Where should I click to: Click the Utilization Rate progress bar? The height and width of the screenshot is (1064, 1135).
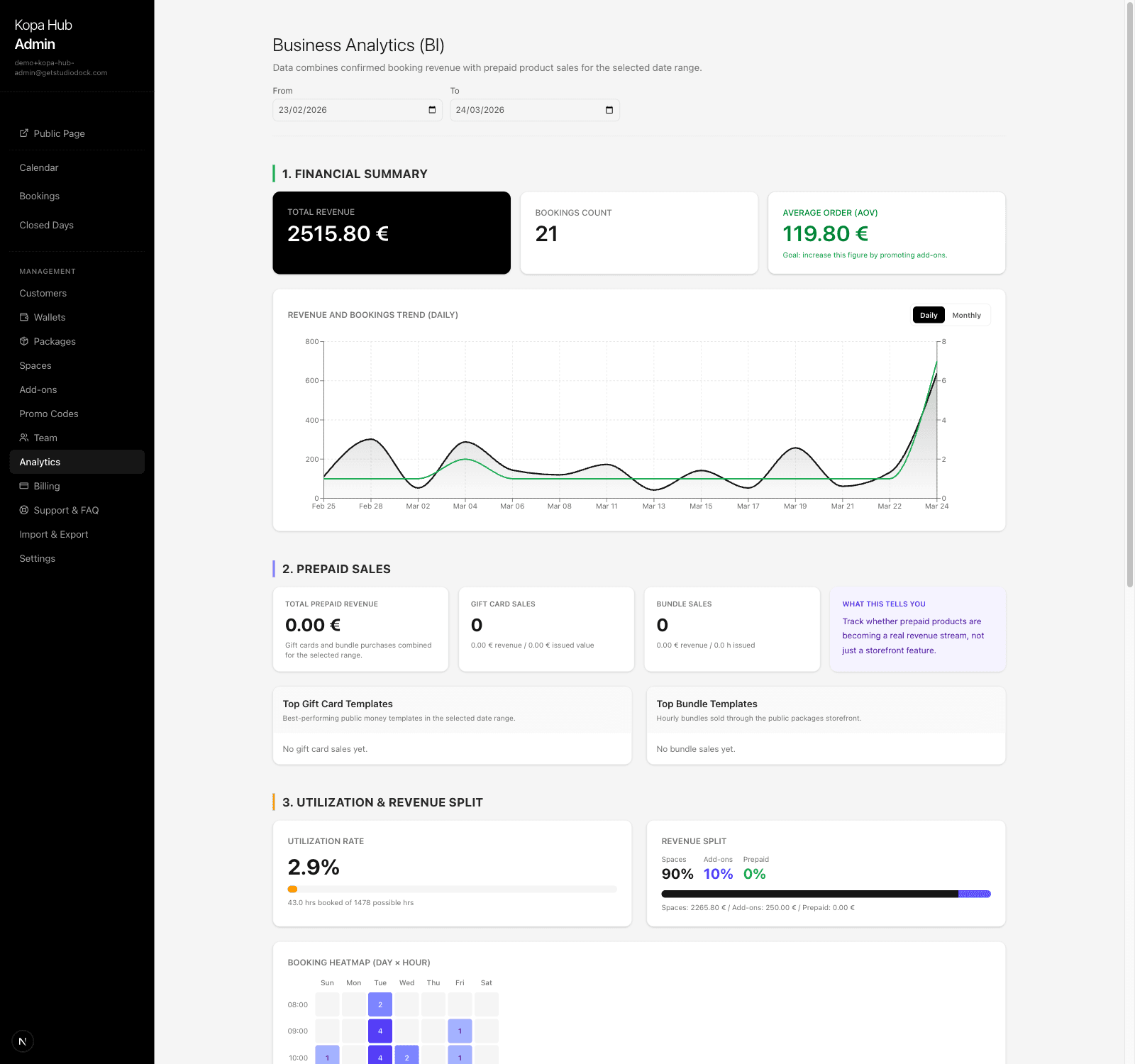tap(452, 889)
